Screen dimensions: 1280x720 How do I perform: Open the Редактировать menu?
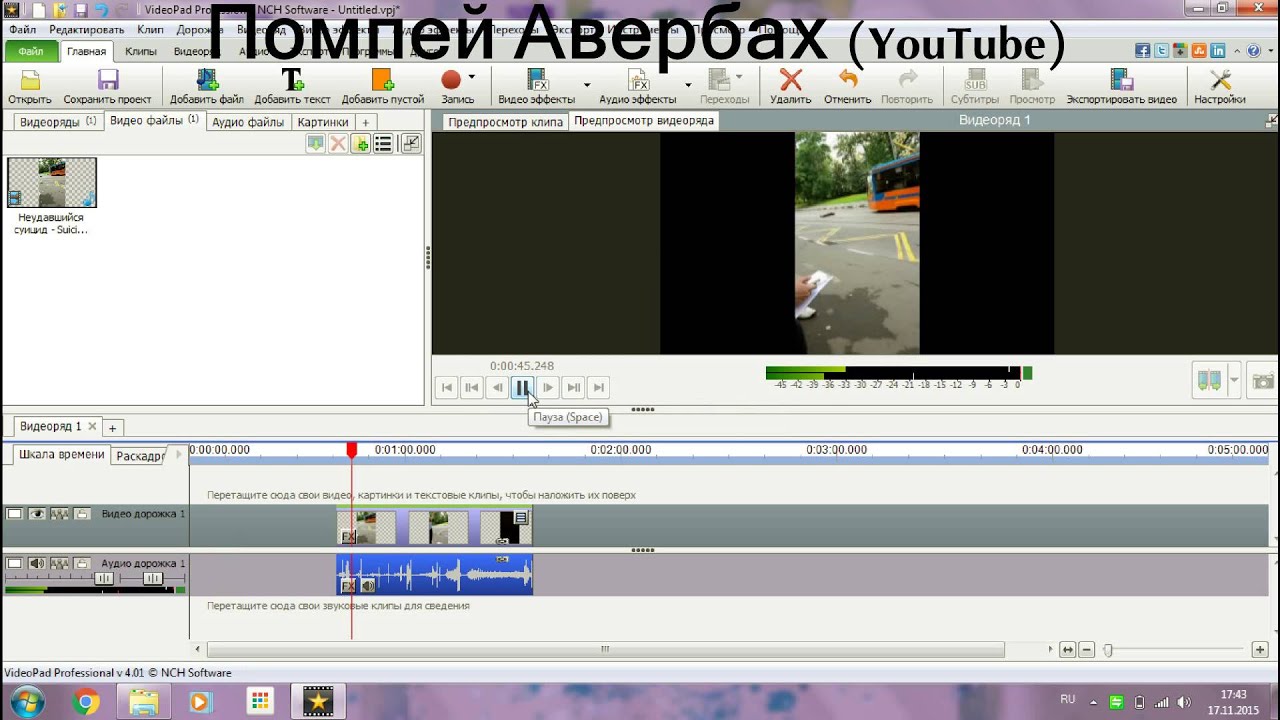pos(87,30)
